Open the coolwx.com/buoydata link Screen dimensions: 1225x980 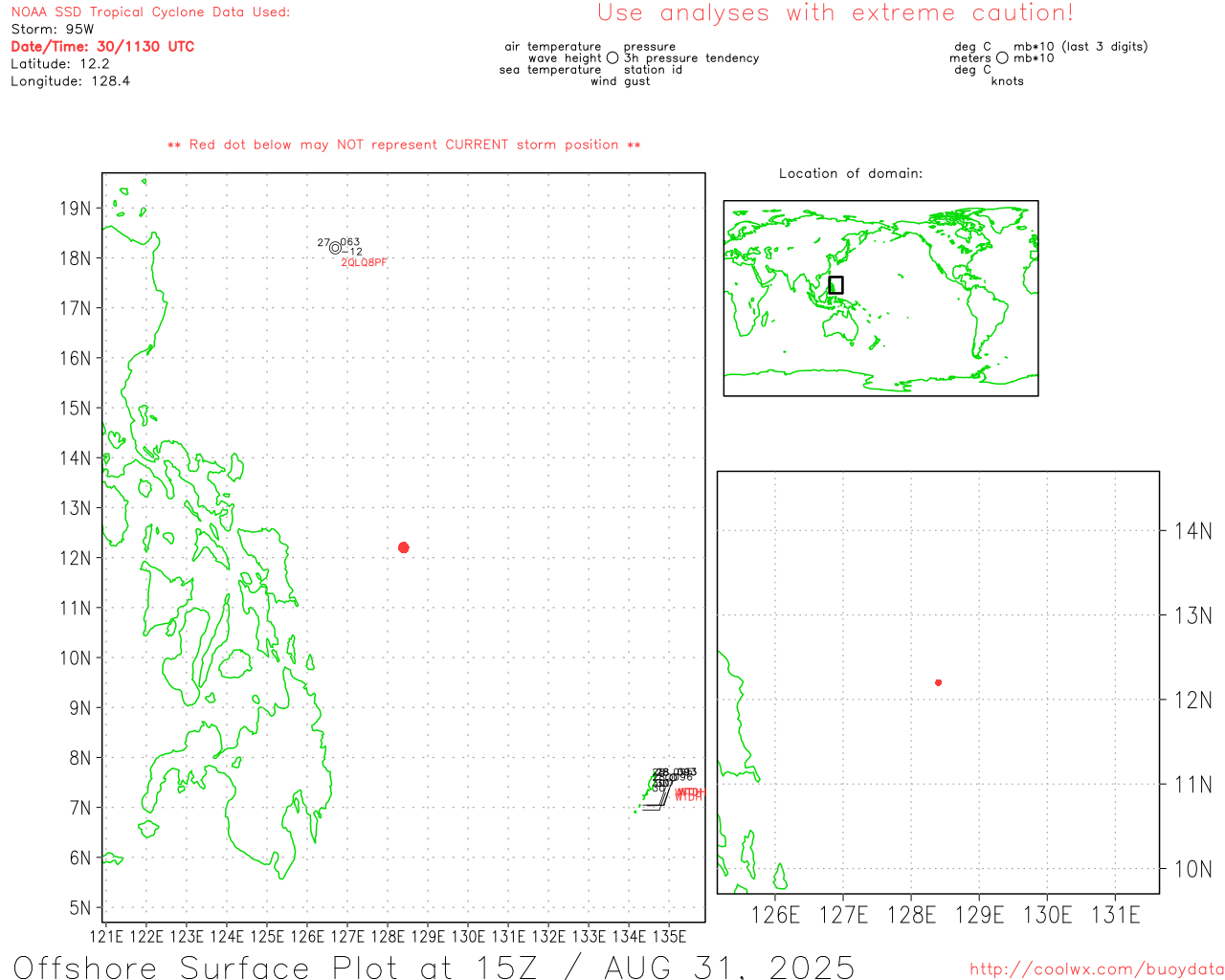pyautogui.click(x=1097, y=969)
